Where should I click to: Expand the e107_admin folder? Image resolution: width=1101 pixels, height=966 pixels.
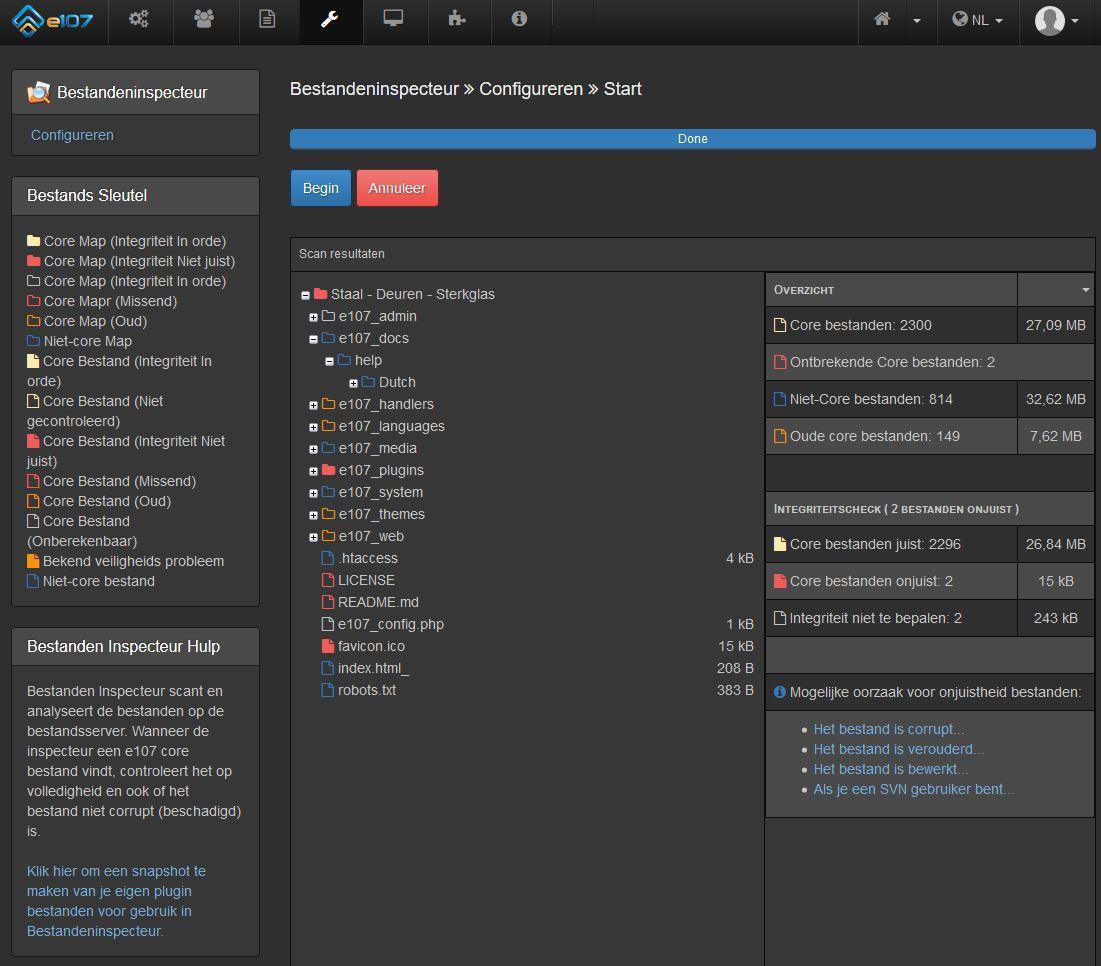point(313,317)
